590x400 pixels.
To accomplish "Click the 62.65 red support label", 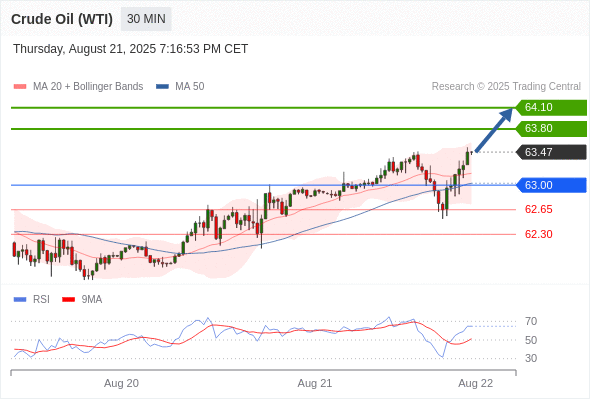I will tap(539, 209).
